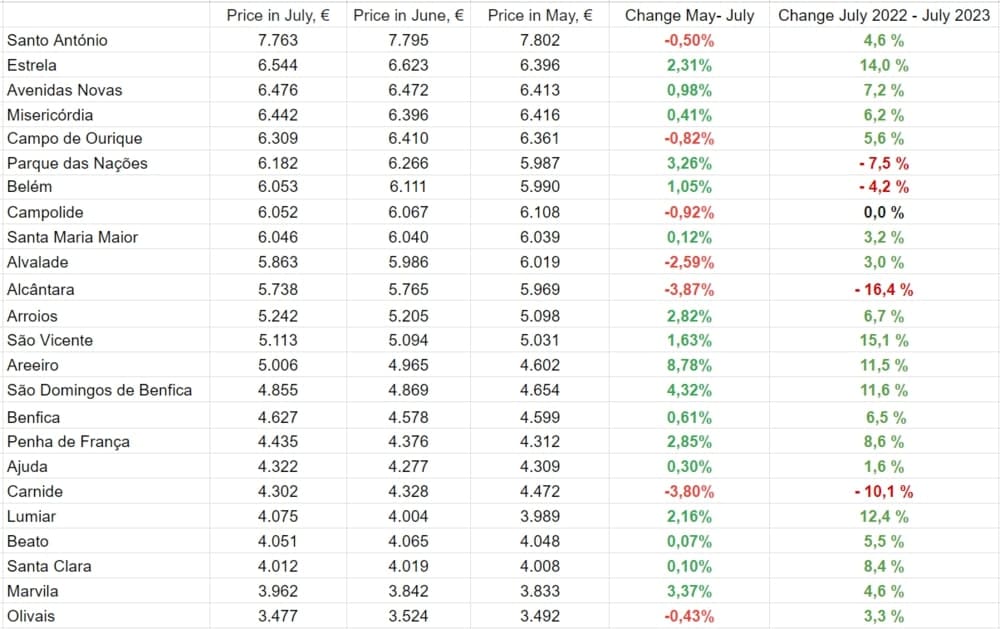Viewport: 1000px width, 629px height.
Task: Click São Vicente's 15,1 % yearly change
Action: [x=884, y=340]
